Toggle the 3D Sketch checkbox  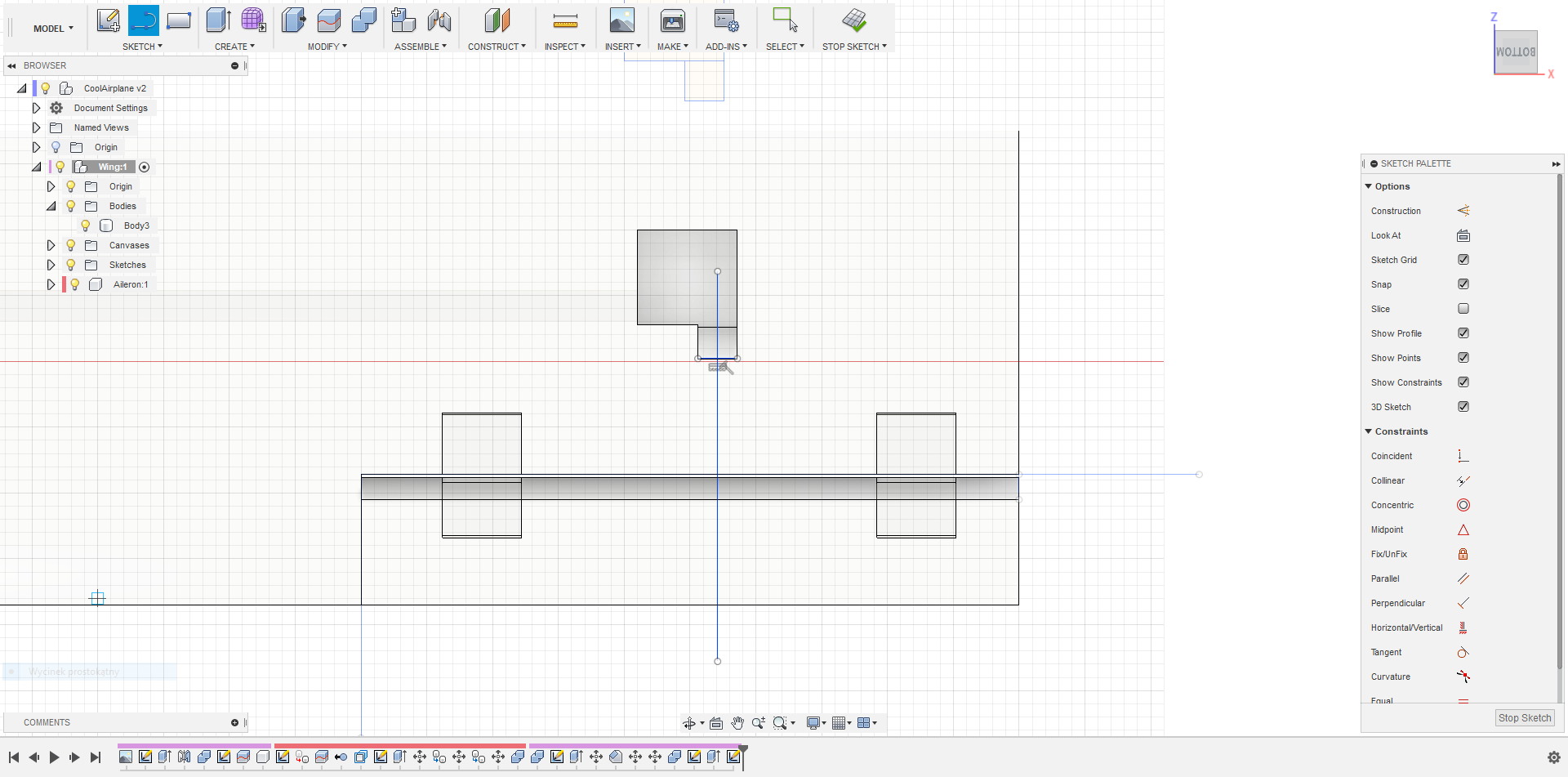(1463, 407)
